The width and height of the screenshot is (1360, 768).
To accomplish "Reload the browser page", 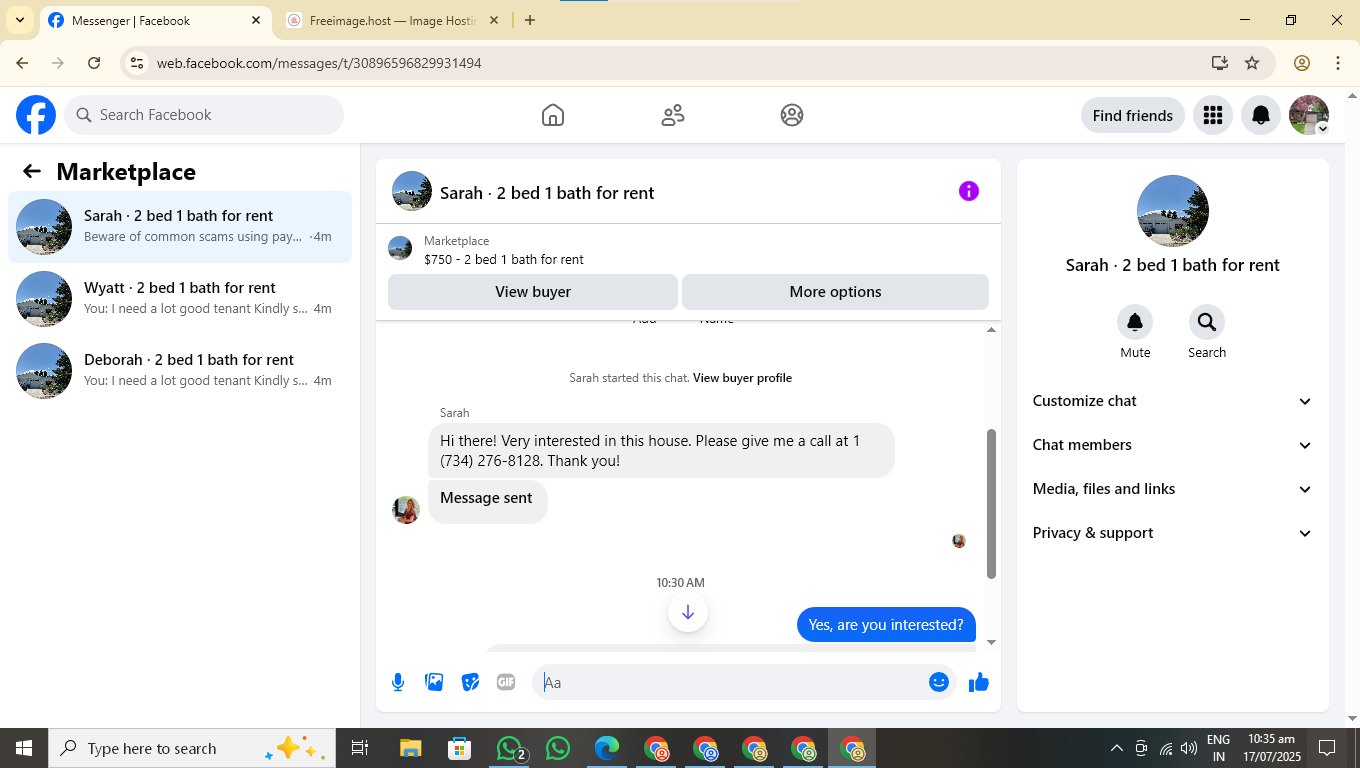I will click(94, 63).
